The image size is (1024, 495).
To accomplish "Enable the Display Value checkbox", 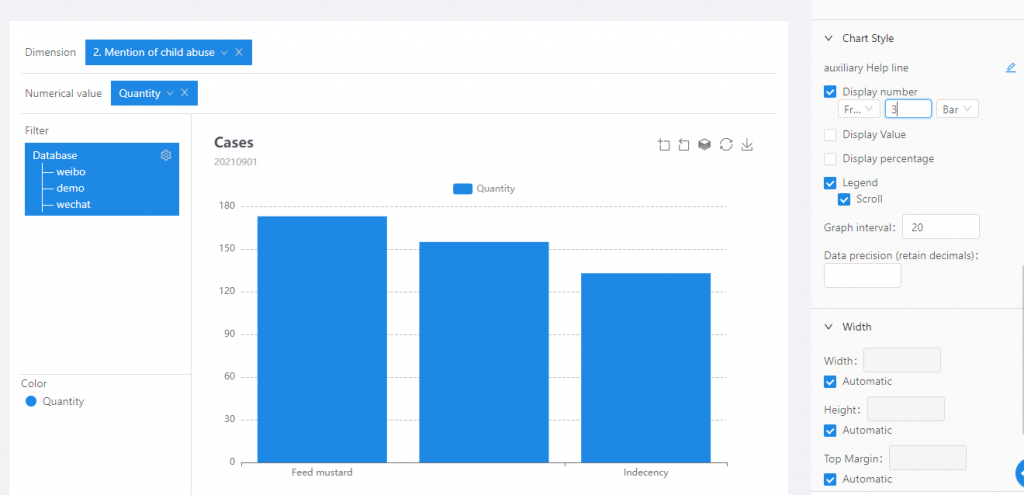I will (x=830, y=135).
